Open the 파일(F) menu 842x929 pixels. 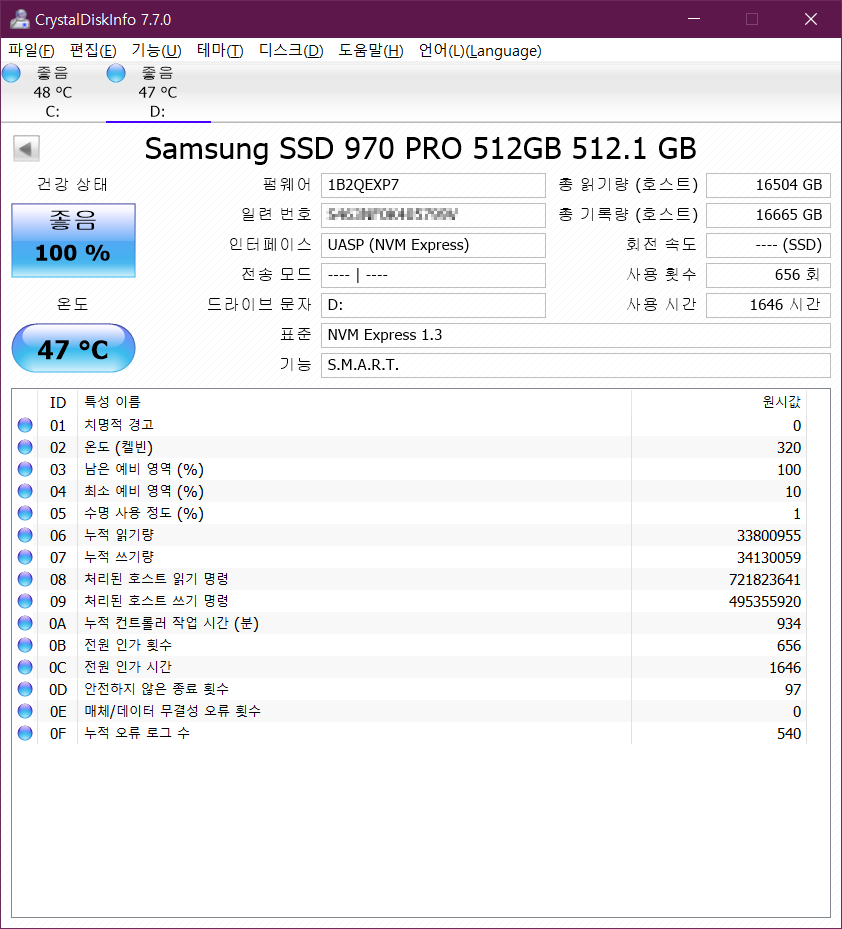(x=31, y=50)
